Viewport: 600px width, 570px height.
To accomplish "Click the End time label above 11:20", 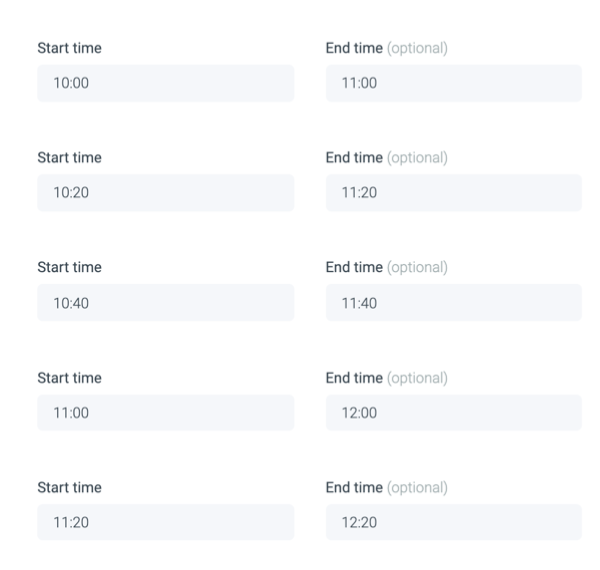I will (x=354, y=158).
